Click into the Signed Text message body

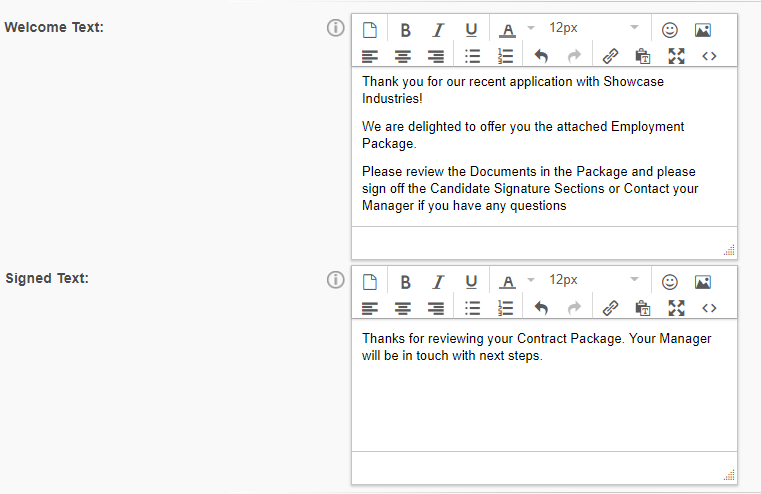pyautogui.click(x=544, y=400)
